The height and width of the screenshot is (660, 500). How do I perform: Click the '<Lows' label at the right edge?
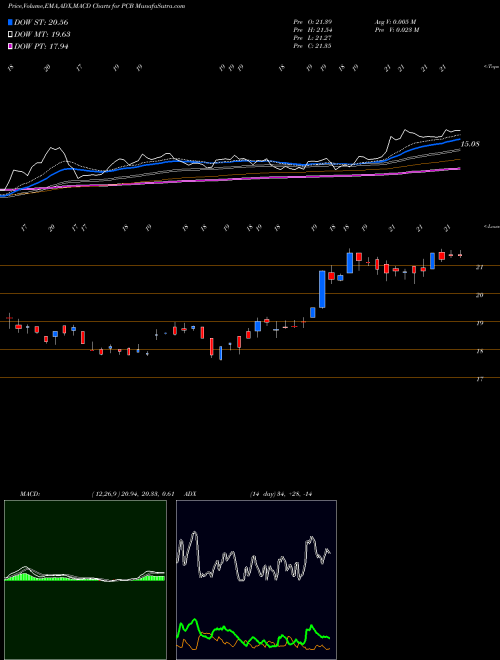[x=491, y=226]
